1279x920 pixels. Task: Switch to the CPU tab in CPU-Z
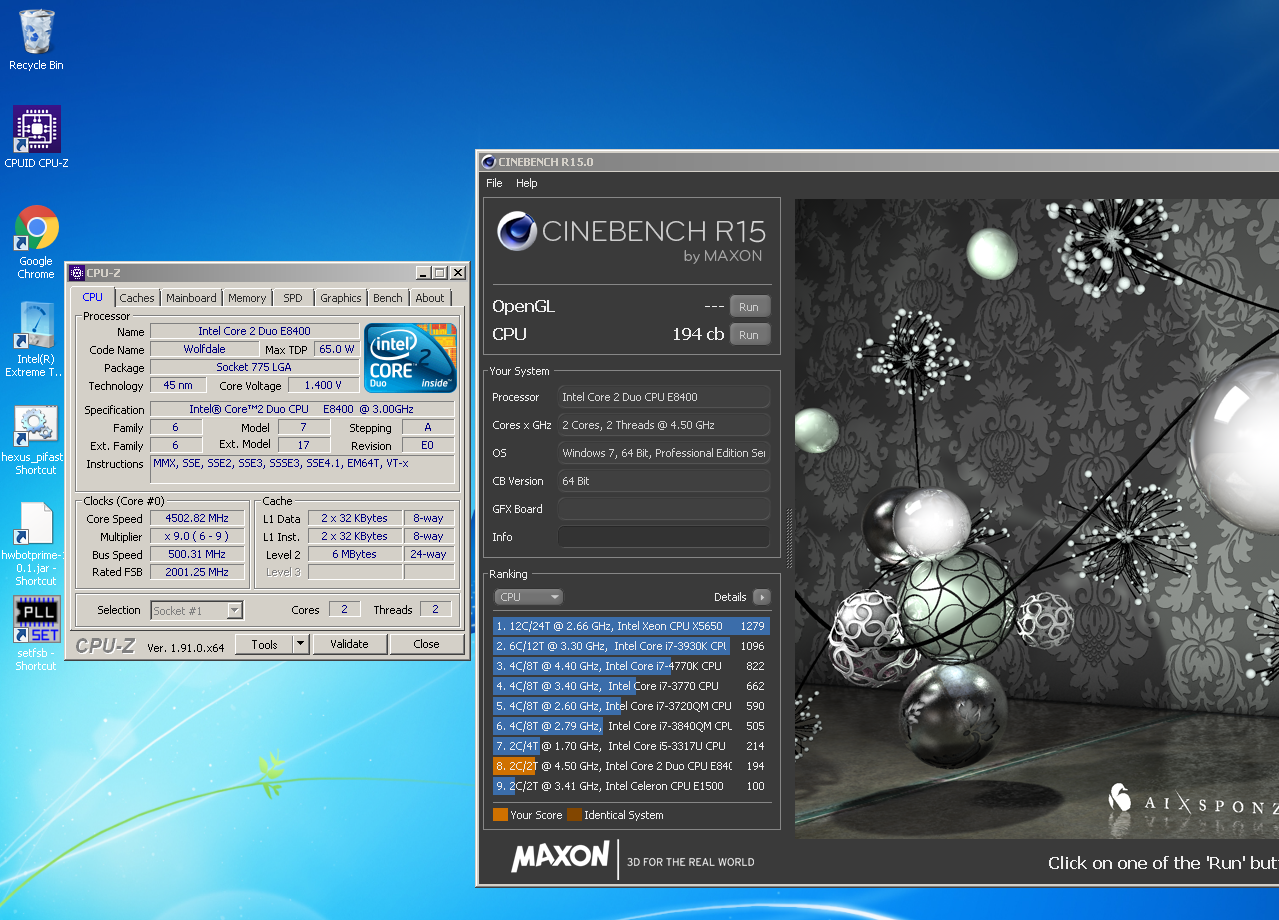[x=92, y=297]
